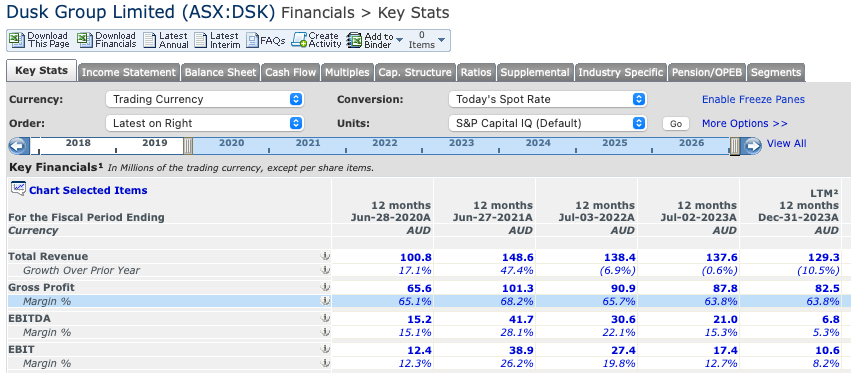The height and width of the screenshot is (373, 851).
Task: Click Download Financials Excel icon
Action: (x=85, y=40)
